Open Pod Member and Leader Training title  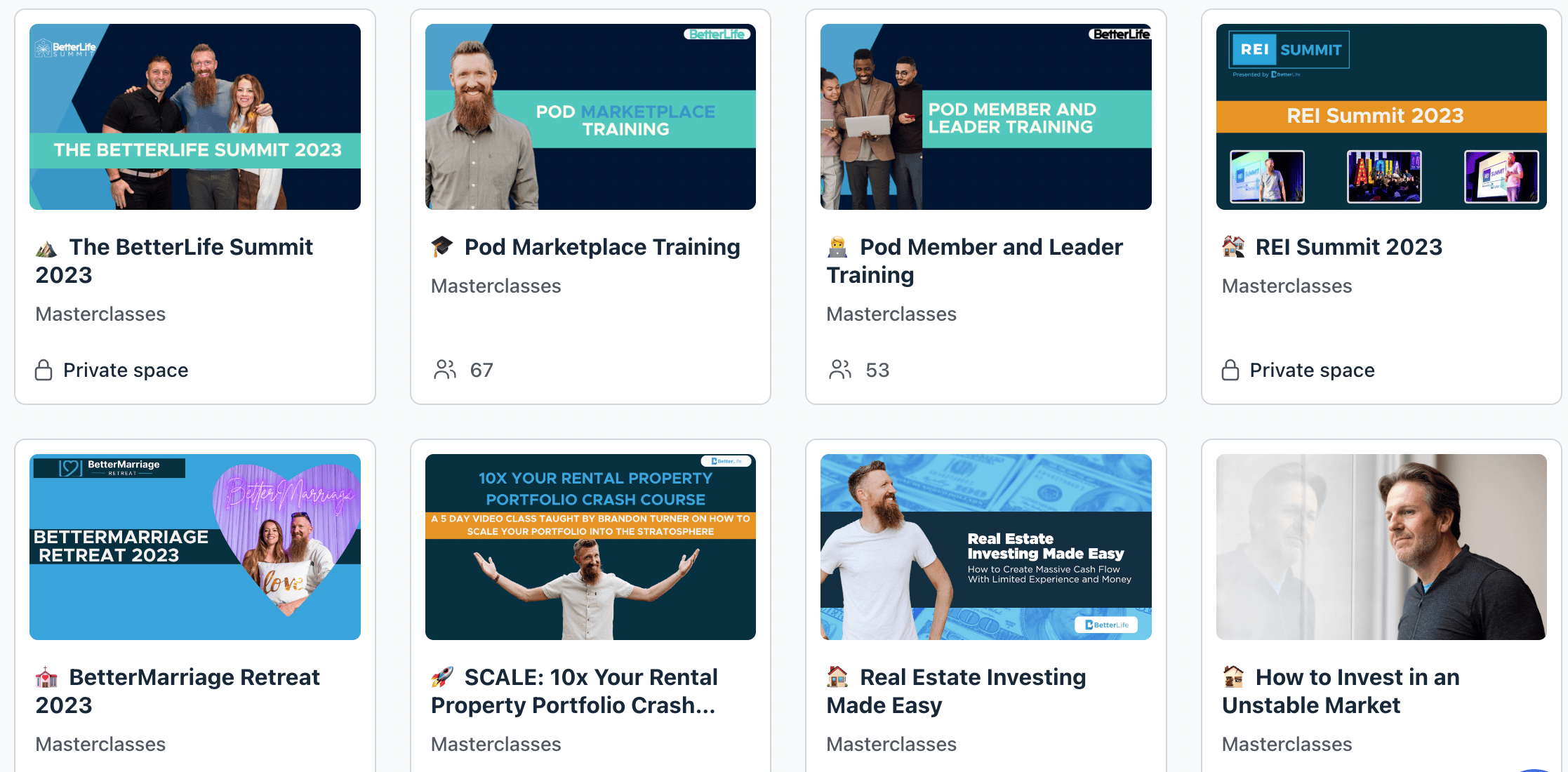pyautogui.click(x=975, y=261)
